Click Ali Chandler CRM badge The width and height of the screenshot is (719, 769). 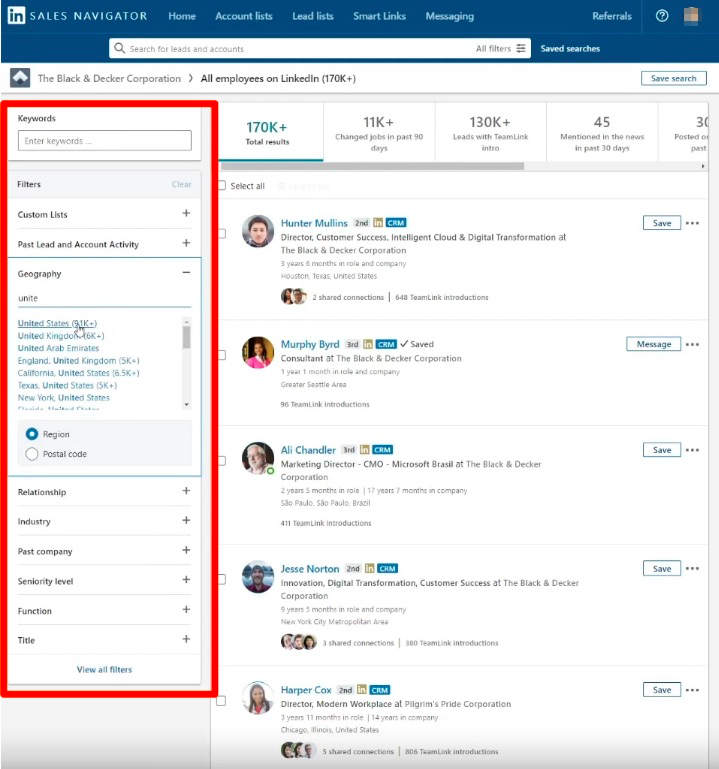pyautogui.click(x=383, y=450)
